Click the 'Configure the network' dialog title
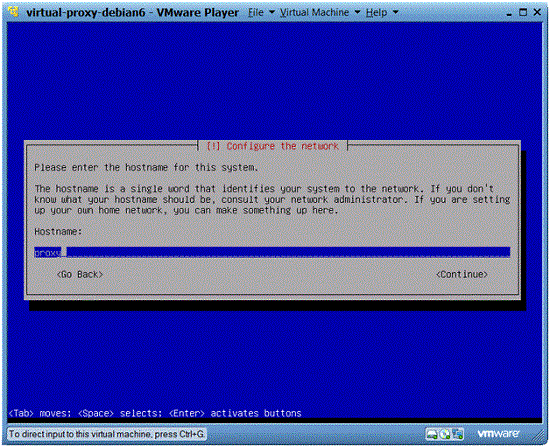The width and height of the screenshot is (550, 447). [273, 146]
